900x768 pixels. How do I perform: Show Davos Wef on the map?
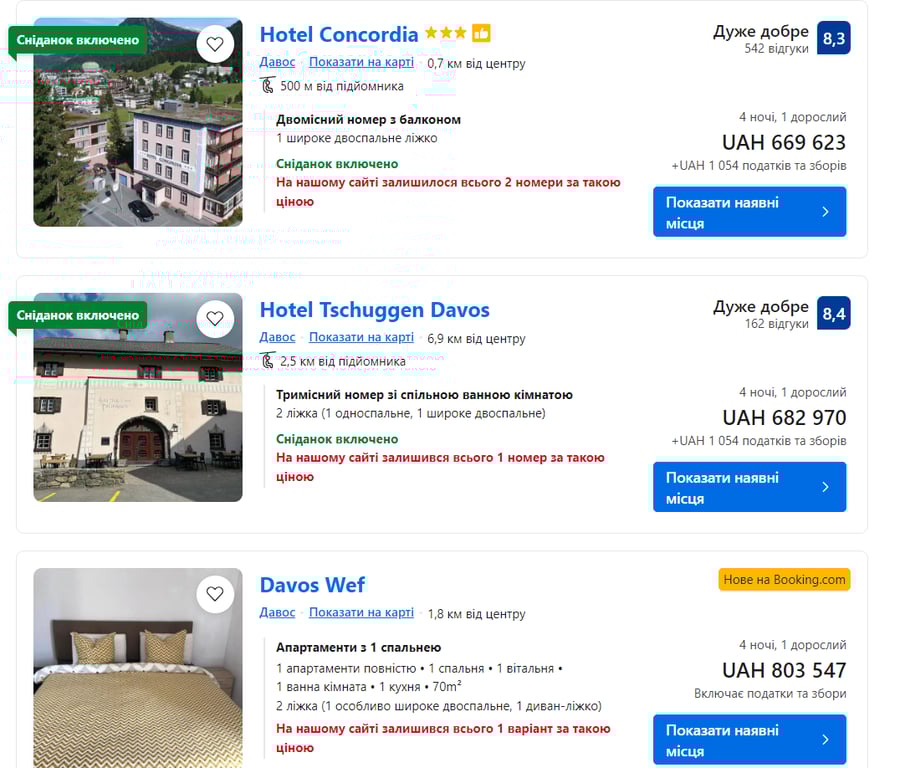[x=361, y=612]
